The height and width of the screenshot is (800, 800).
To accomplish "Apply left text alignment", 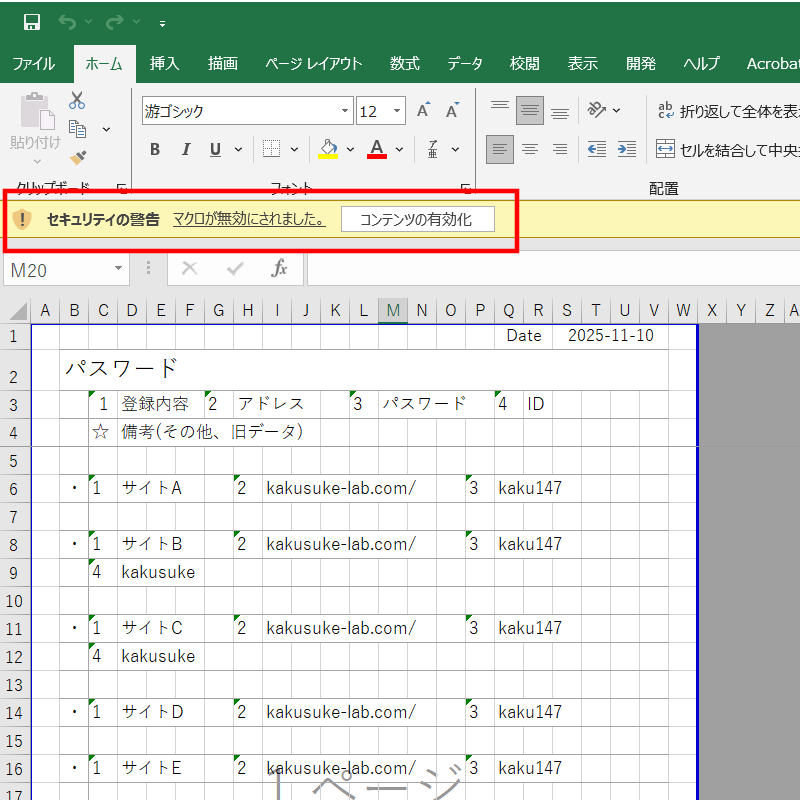I will [500, 150].
